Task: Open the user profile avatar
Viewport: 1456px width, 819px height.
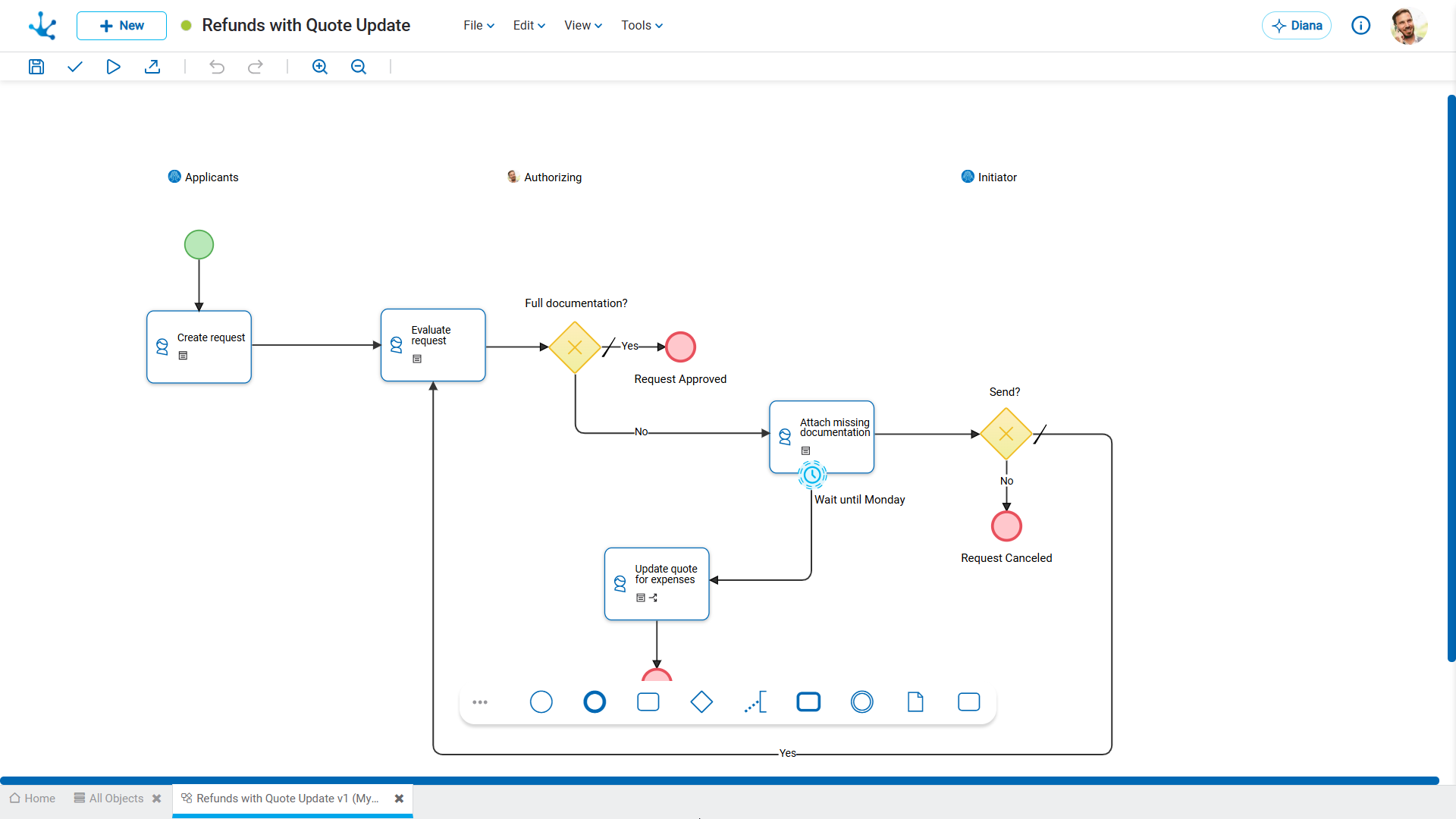Action: point(1409,26)
